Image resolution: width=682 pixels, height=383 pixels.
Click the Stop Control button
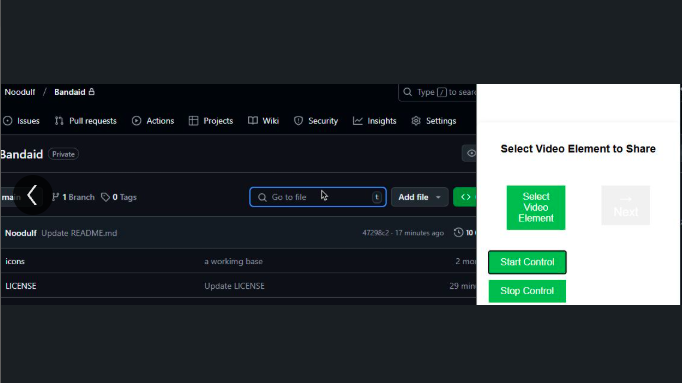[527, 291]
